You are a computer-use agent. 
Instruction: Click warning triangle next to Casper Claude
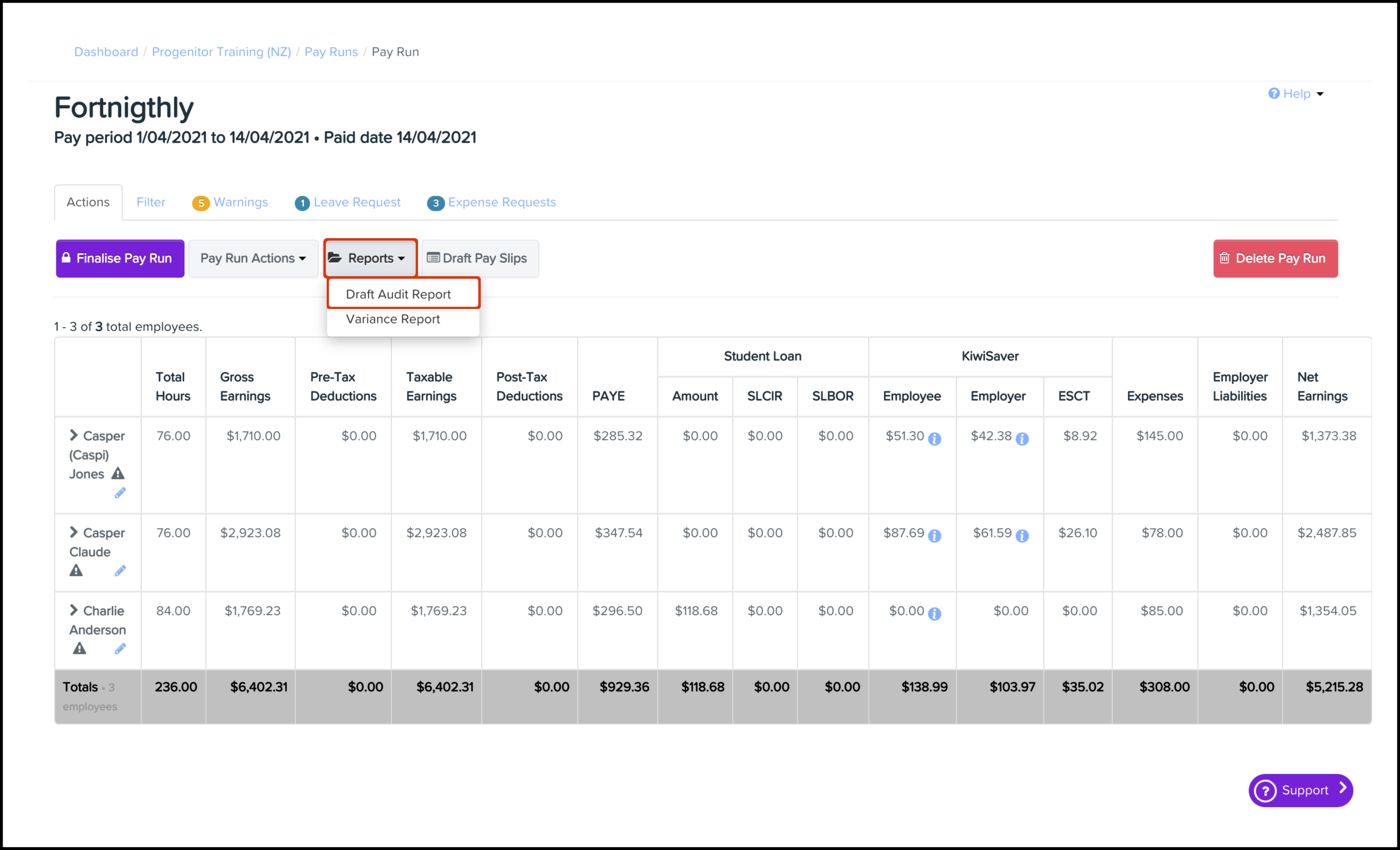click(x=76, y=570)
